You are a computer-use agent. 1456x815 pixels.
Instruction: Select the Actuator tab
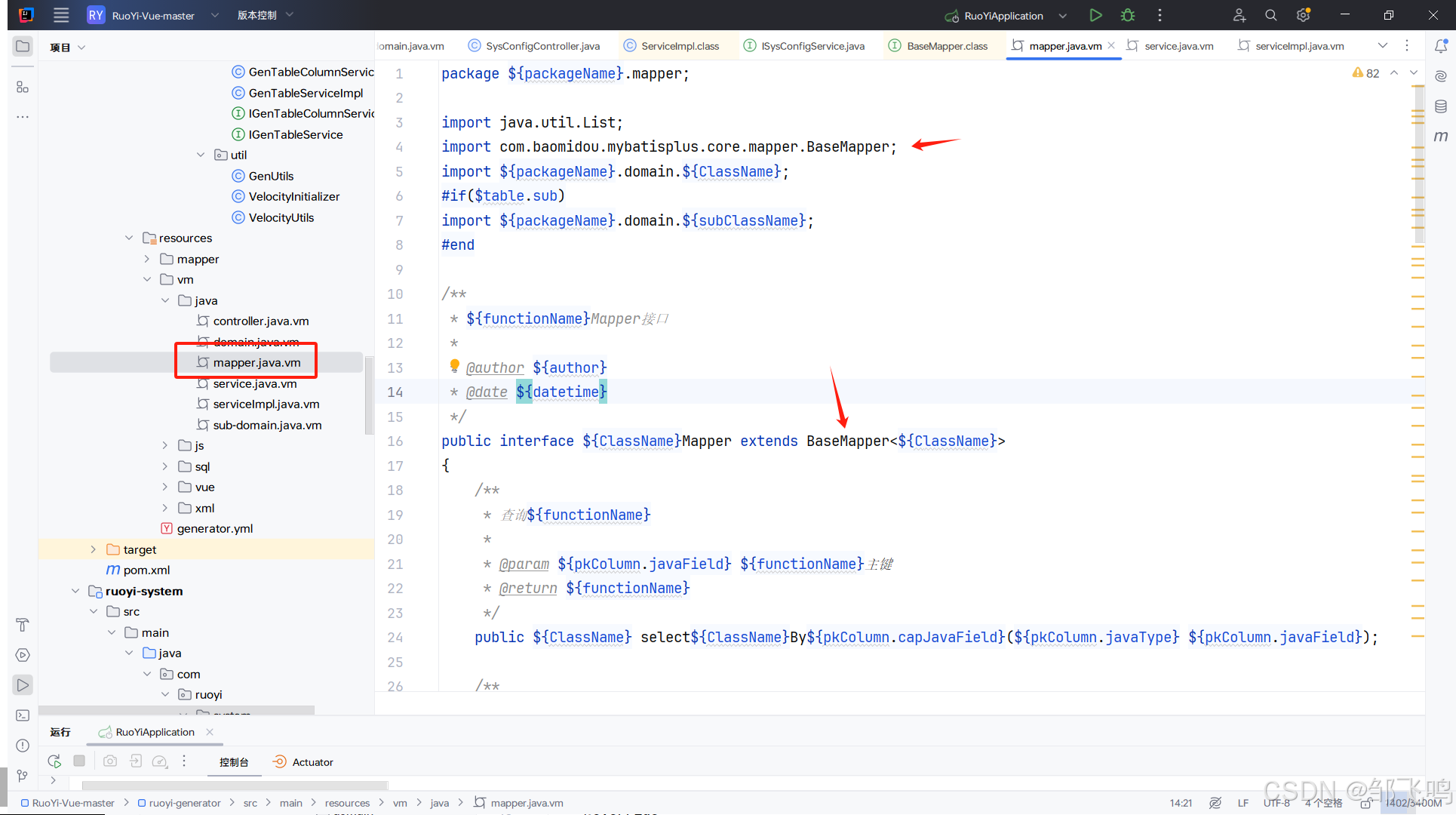(x=303, y=762)
